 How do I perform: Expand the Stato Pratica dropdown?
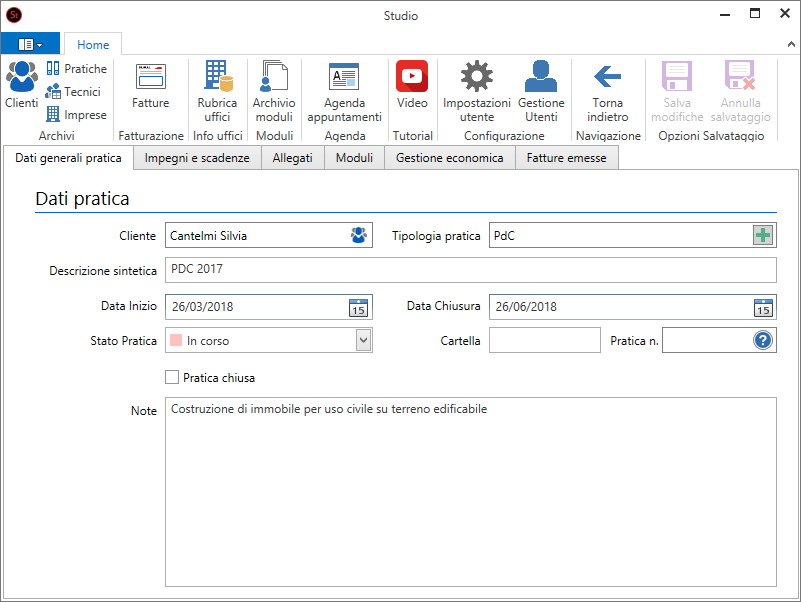coord(363,340)
